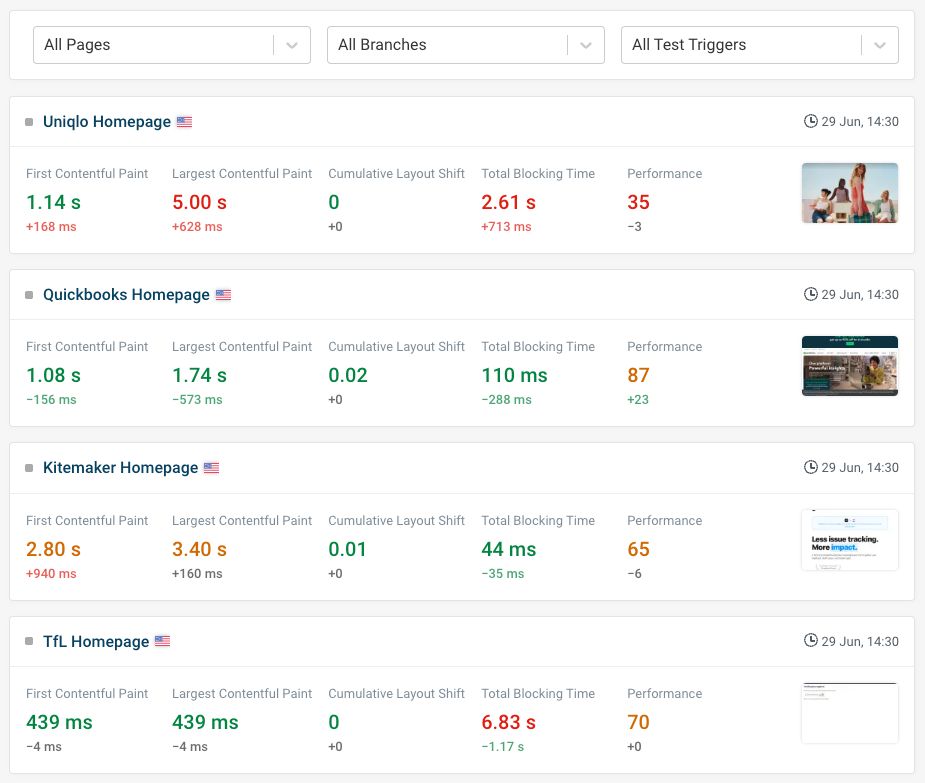Click the +23 change under Quickbooks Performance
This screenshot has width=925, height=783.
pos(638,399)
